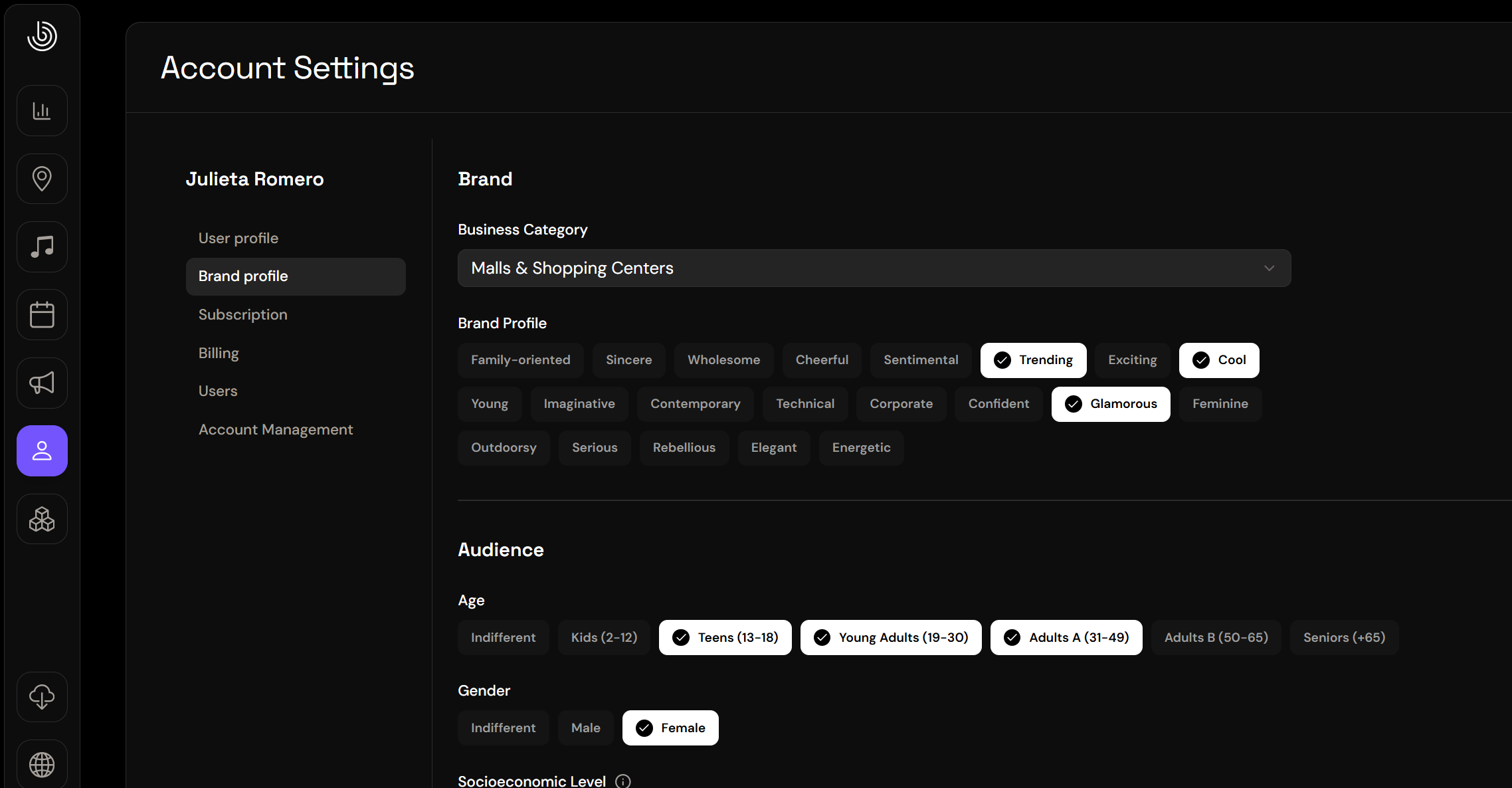Toggle the Imaginative brand tag
Screen dimensions: 1512x788
[x=579, y=404]
